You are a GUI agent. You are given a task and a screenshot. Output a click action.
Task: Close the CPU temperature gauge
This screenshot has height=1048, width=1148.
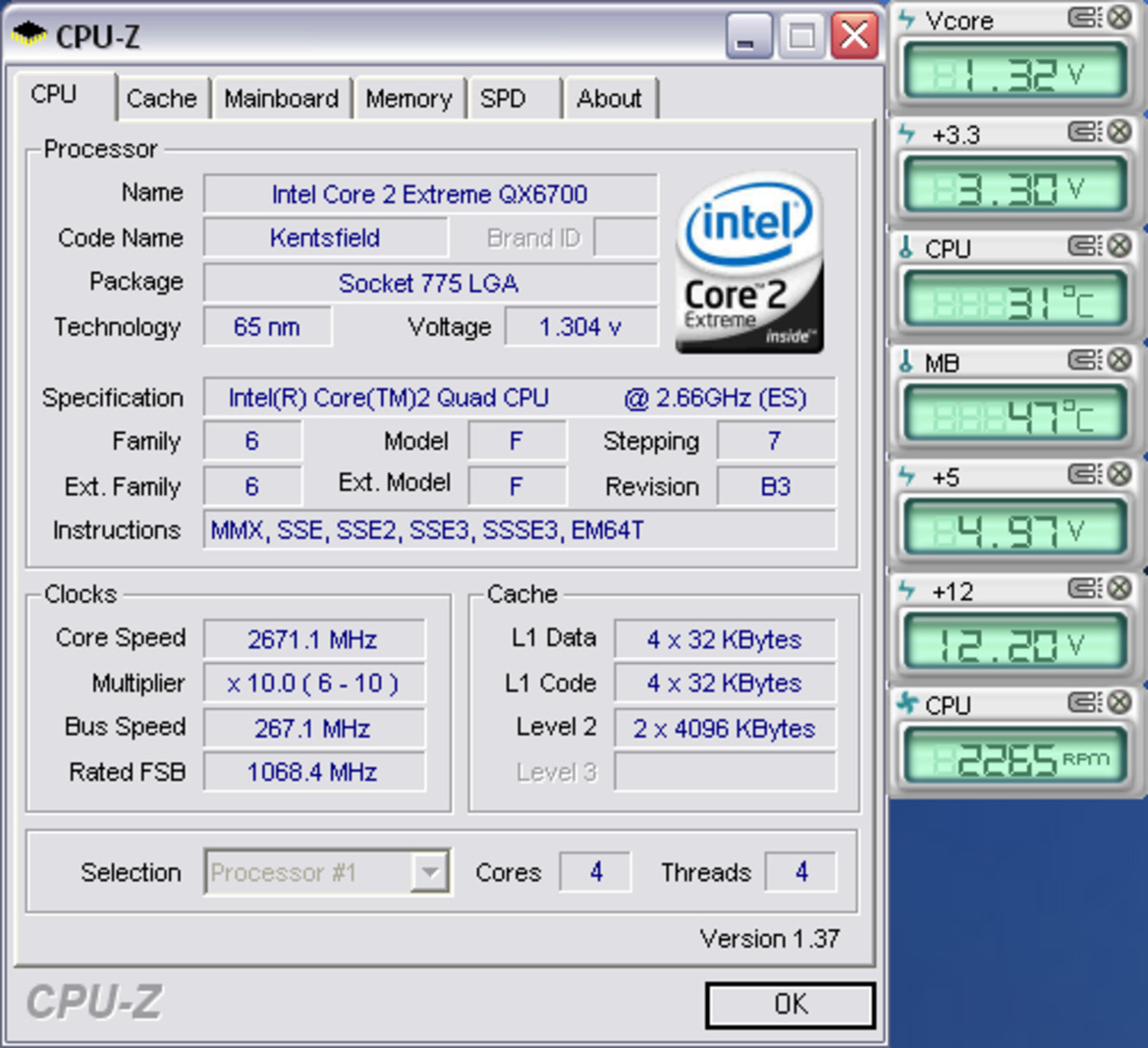(x=1119, y=246)
